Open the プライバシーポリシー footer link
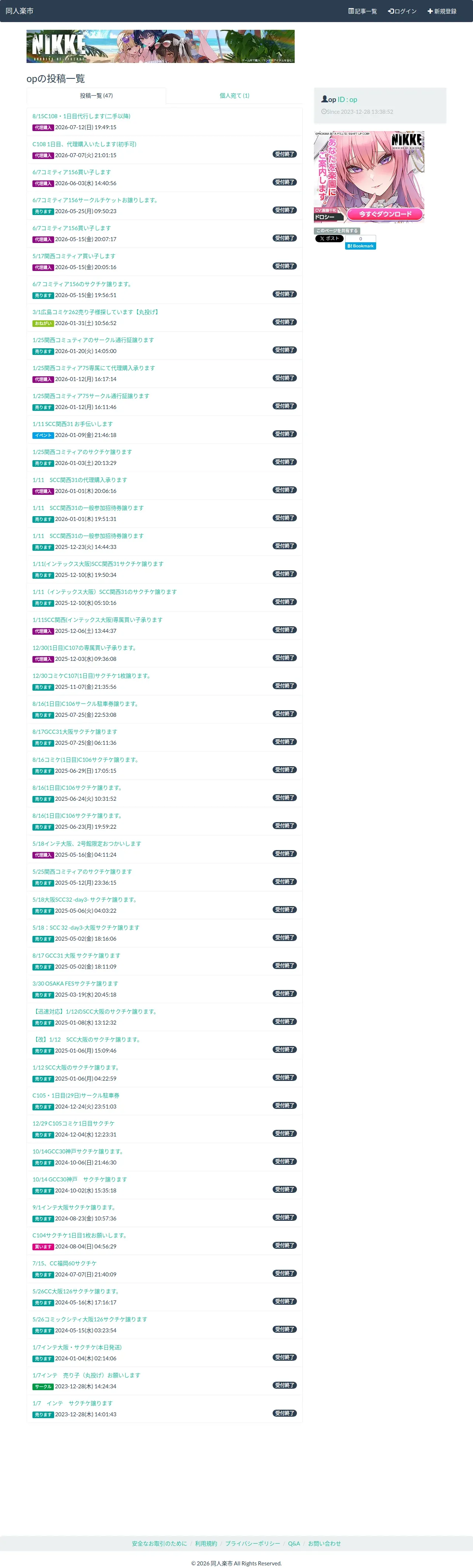Viewport: 473px width, 1568px height. [253, 1543]
